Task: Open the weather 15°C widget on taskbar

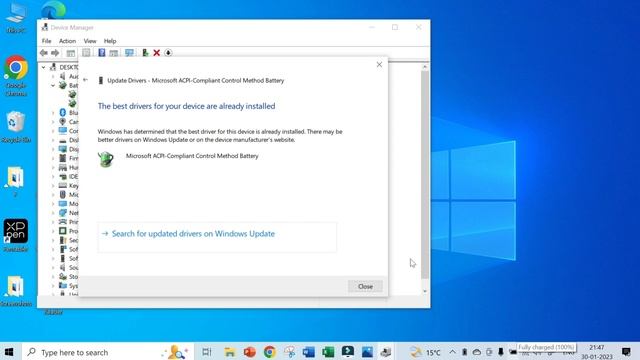Action: 425,352
